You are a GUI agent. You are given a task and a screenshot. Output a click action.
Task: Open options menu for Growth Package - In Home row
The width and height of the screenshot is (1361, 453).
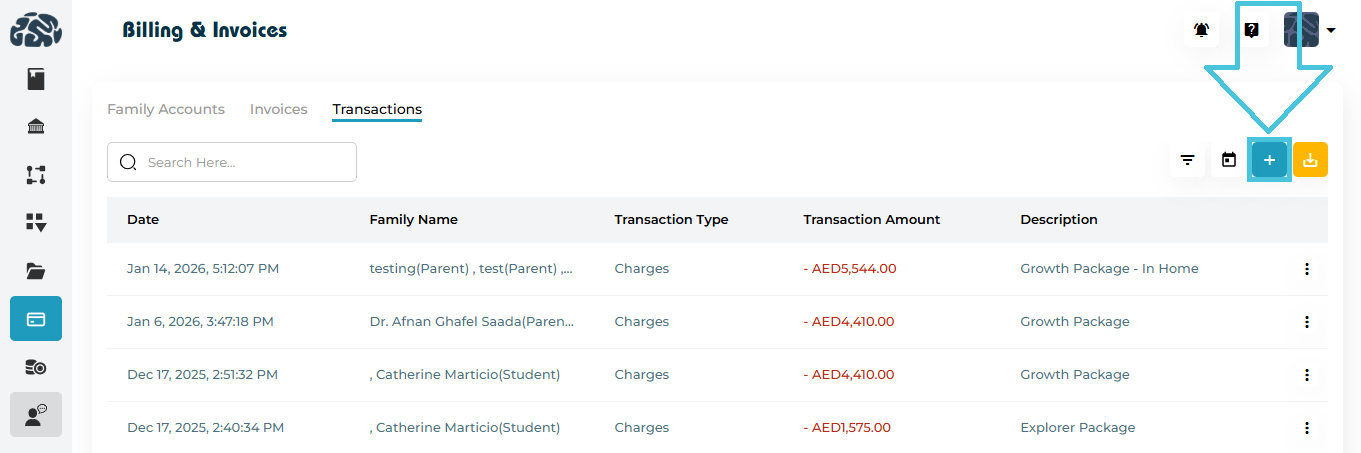[1306, 269]
